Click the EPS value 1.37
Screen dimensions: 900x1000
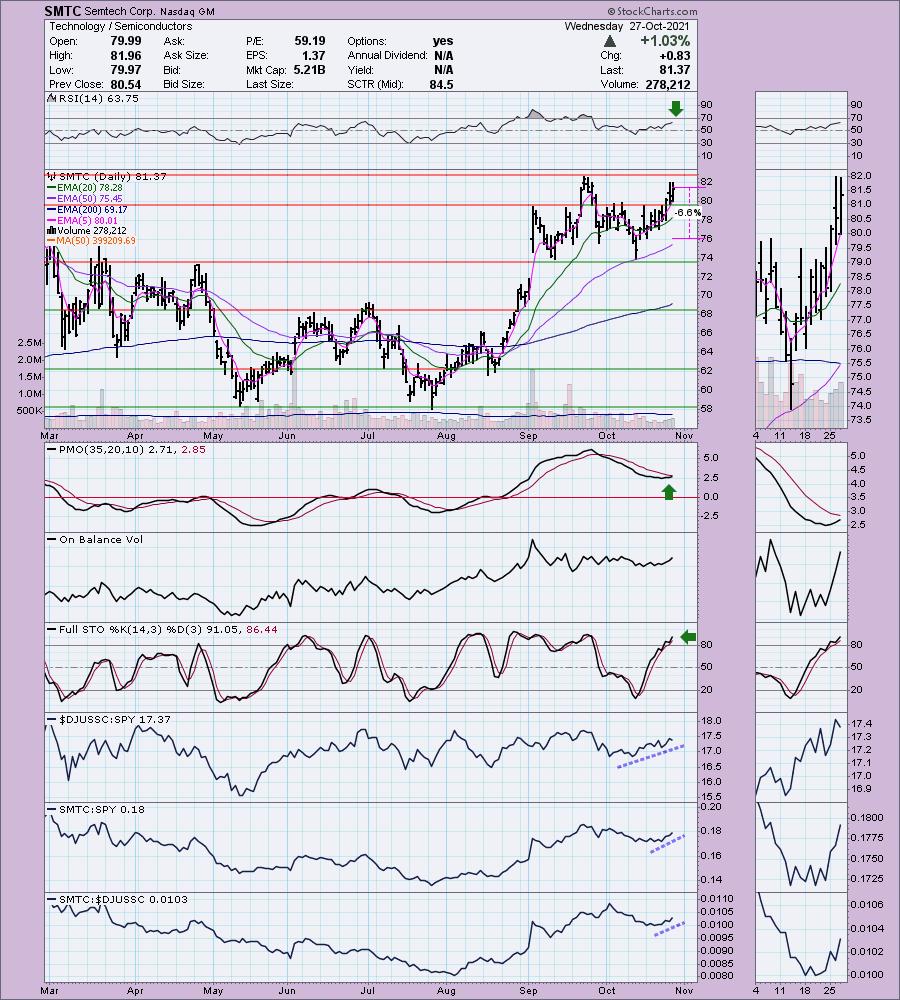314,55
